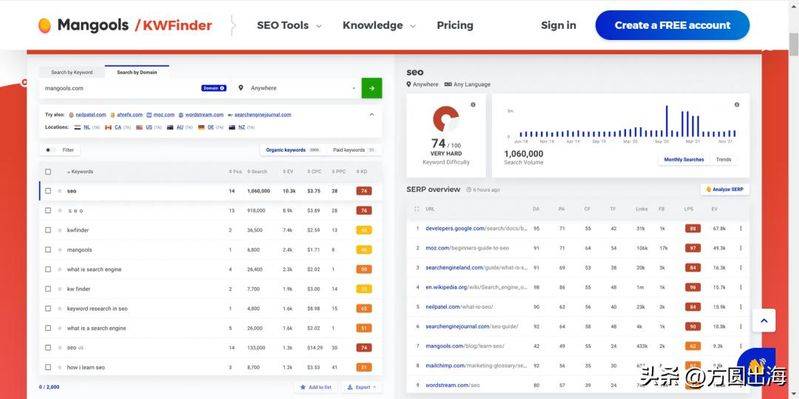The width and height of the screenshot is (799, 399).
Task: Open row menu for mangools.com result
Action: [x=740, y=346]
